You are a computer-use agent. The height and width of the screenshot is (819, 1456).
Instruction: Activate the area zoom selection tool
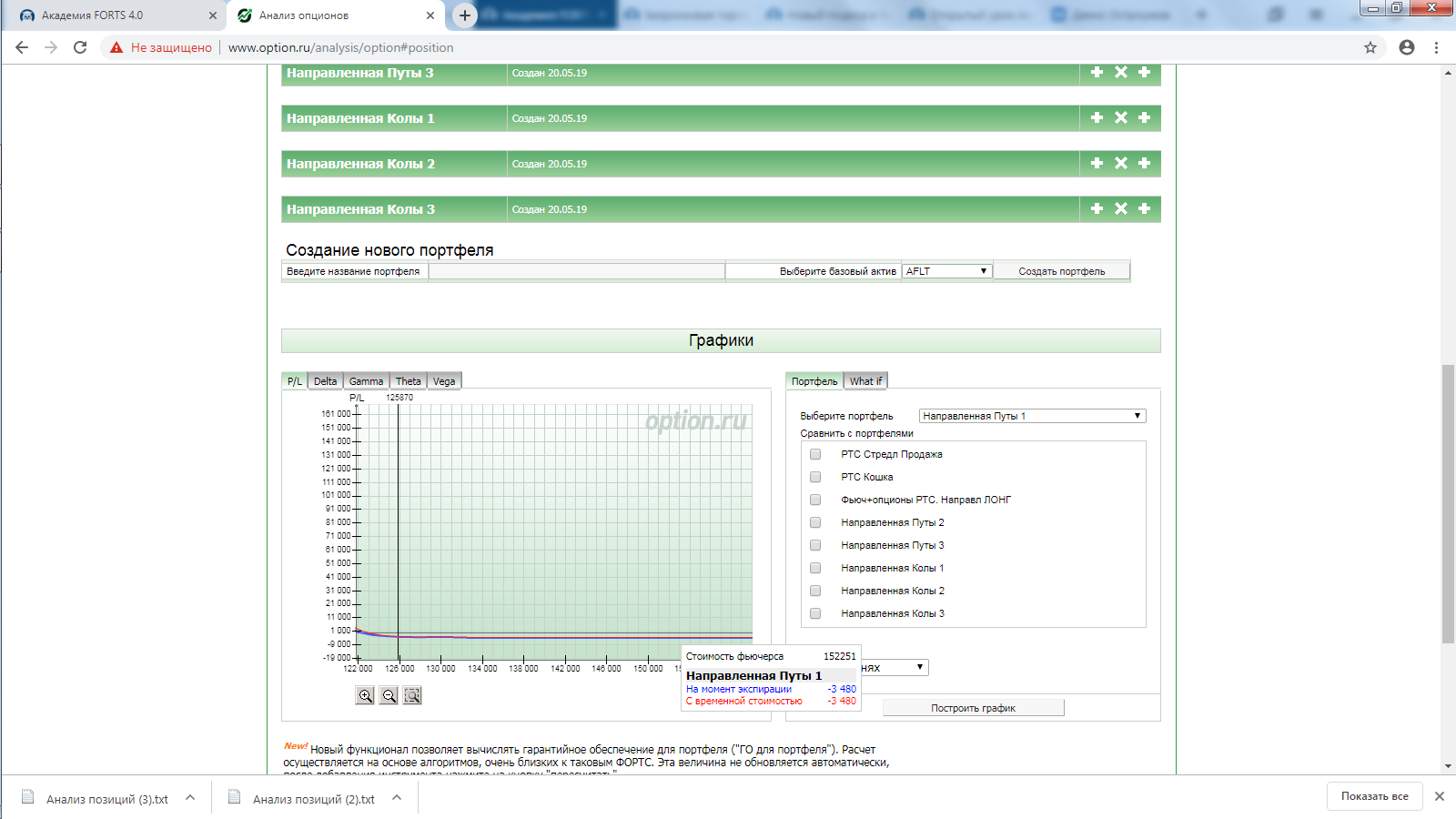pyautogui.click(x=412, y=695)
